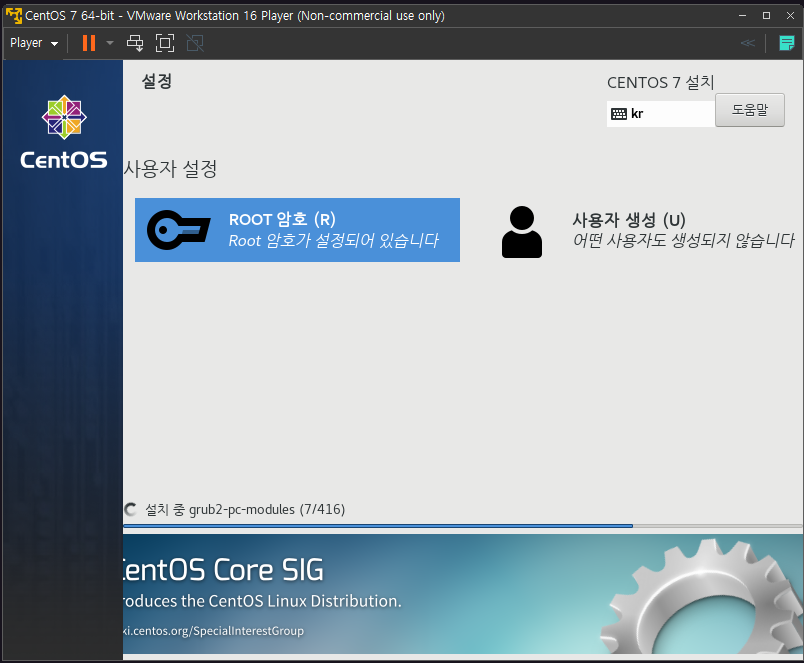Minimize the VMware Player window
The width and height of the screenshot is (804, 663).
(x=742, y=15)
